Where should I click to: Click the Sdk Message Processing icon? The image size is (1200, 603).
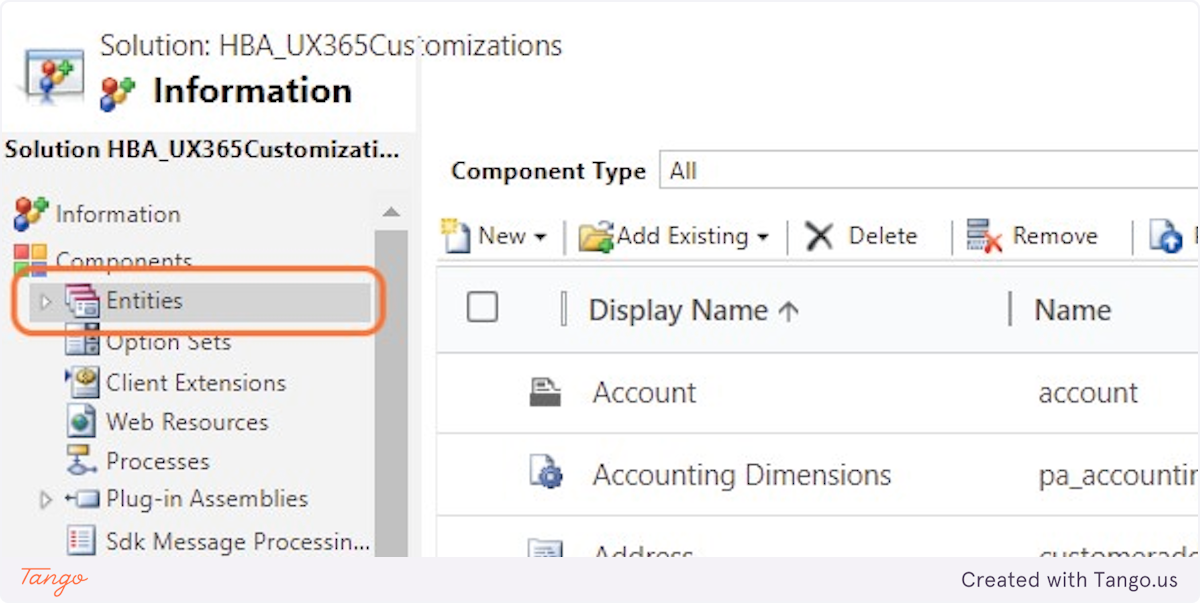(82, 541)
